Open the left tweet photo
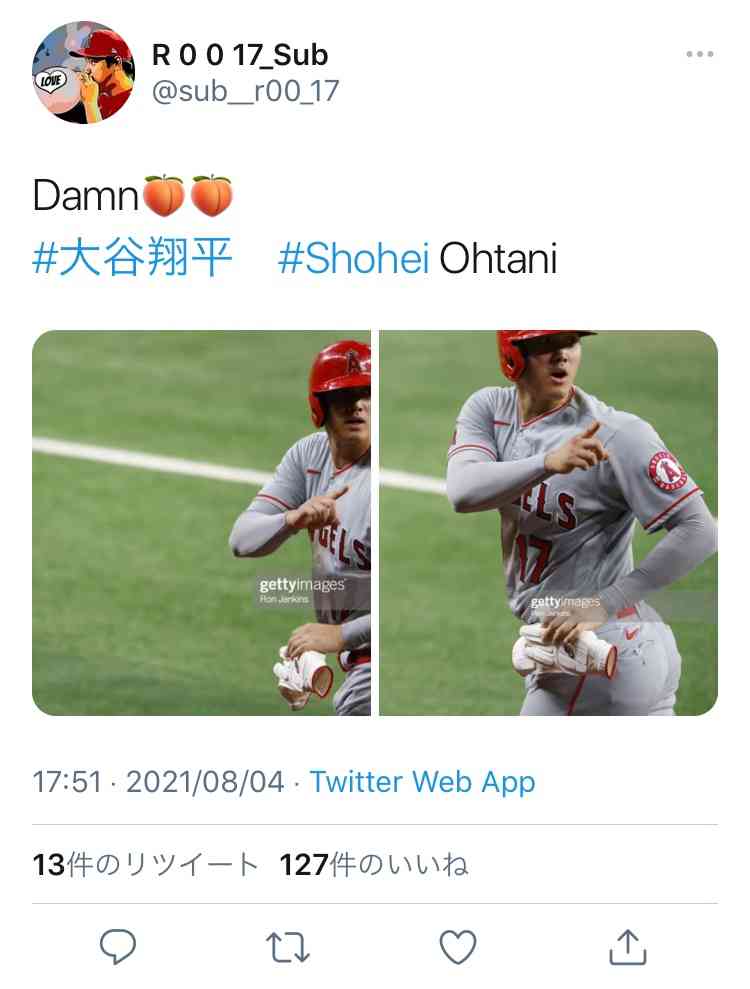Viewport: 750px width, 989px height. click(201, 522)
